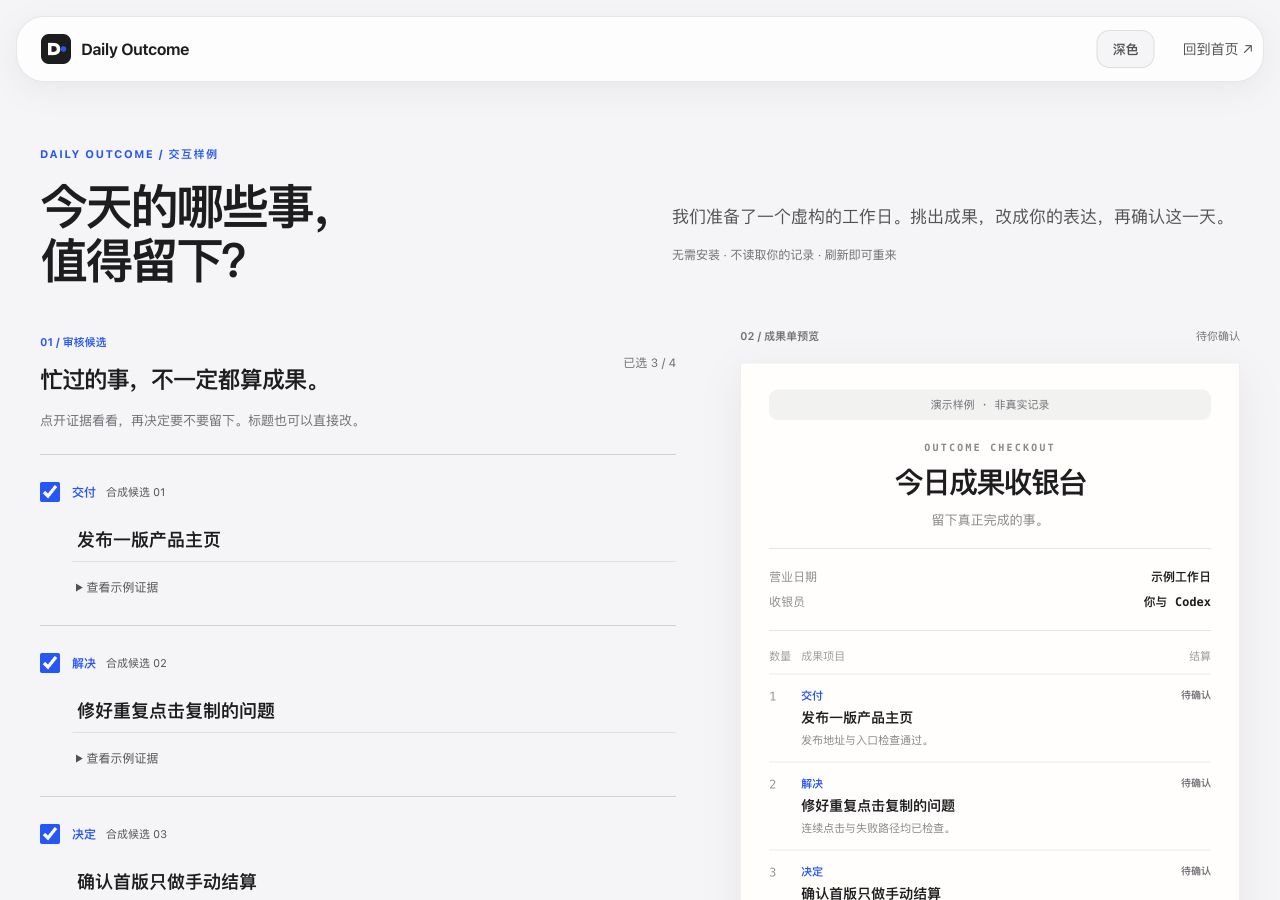Viewport: 1280px width, 900px height.
Task: Open the 回到首页 link
Action: pos(1218,49)
